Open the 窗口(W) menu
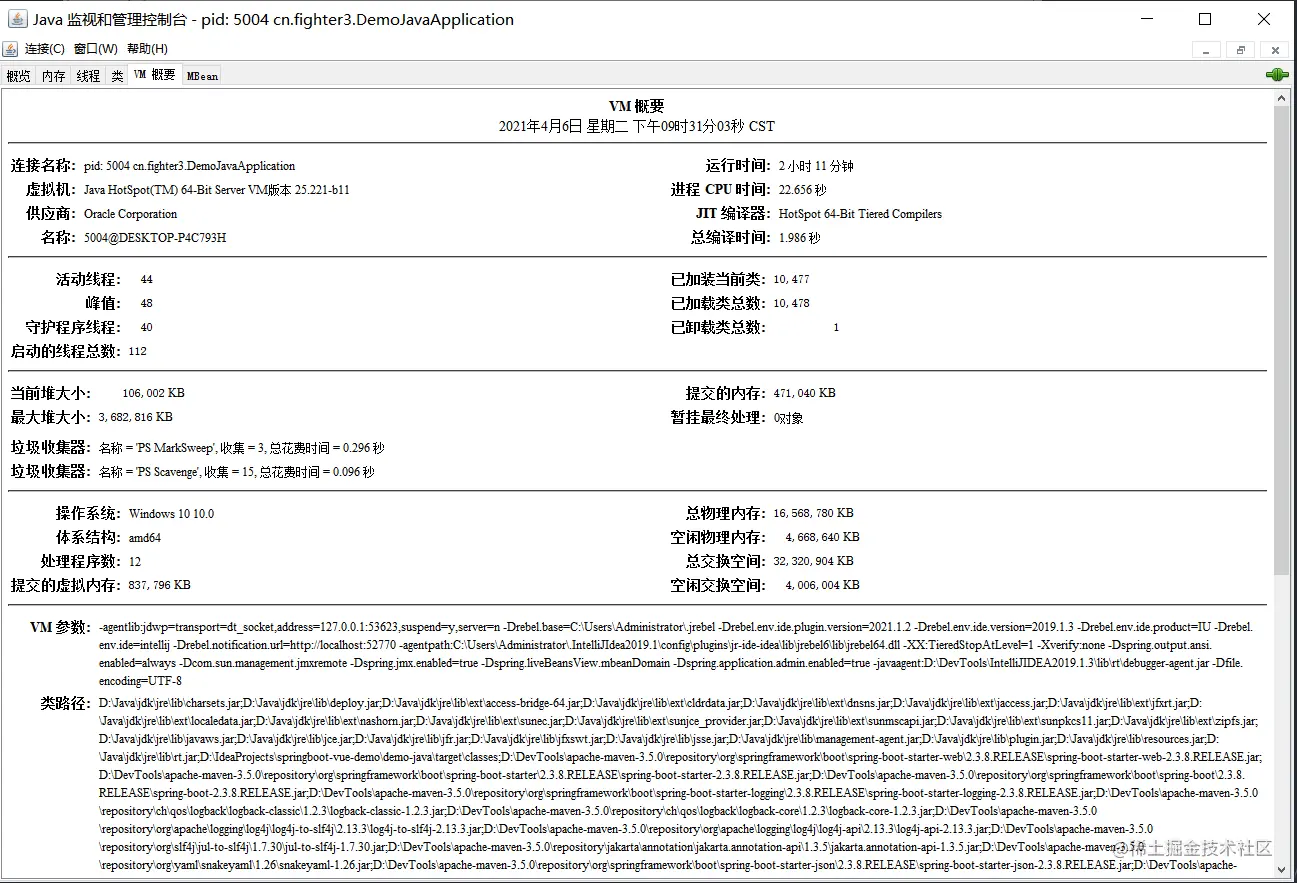 pos(95,49)
